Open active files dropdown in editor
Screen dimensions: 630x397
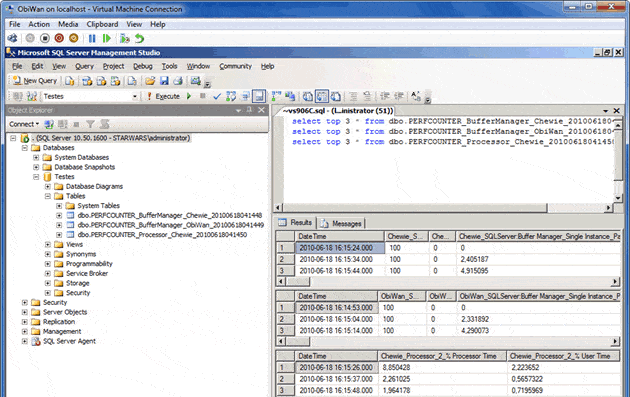tap(605, 111)
